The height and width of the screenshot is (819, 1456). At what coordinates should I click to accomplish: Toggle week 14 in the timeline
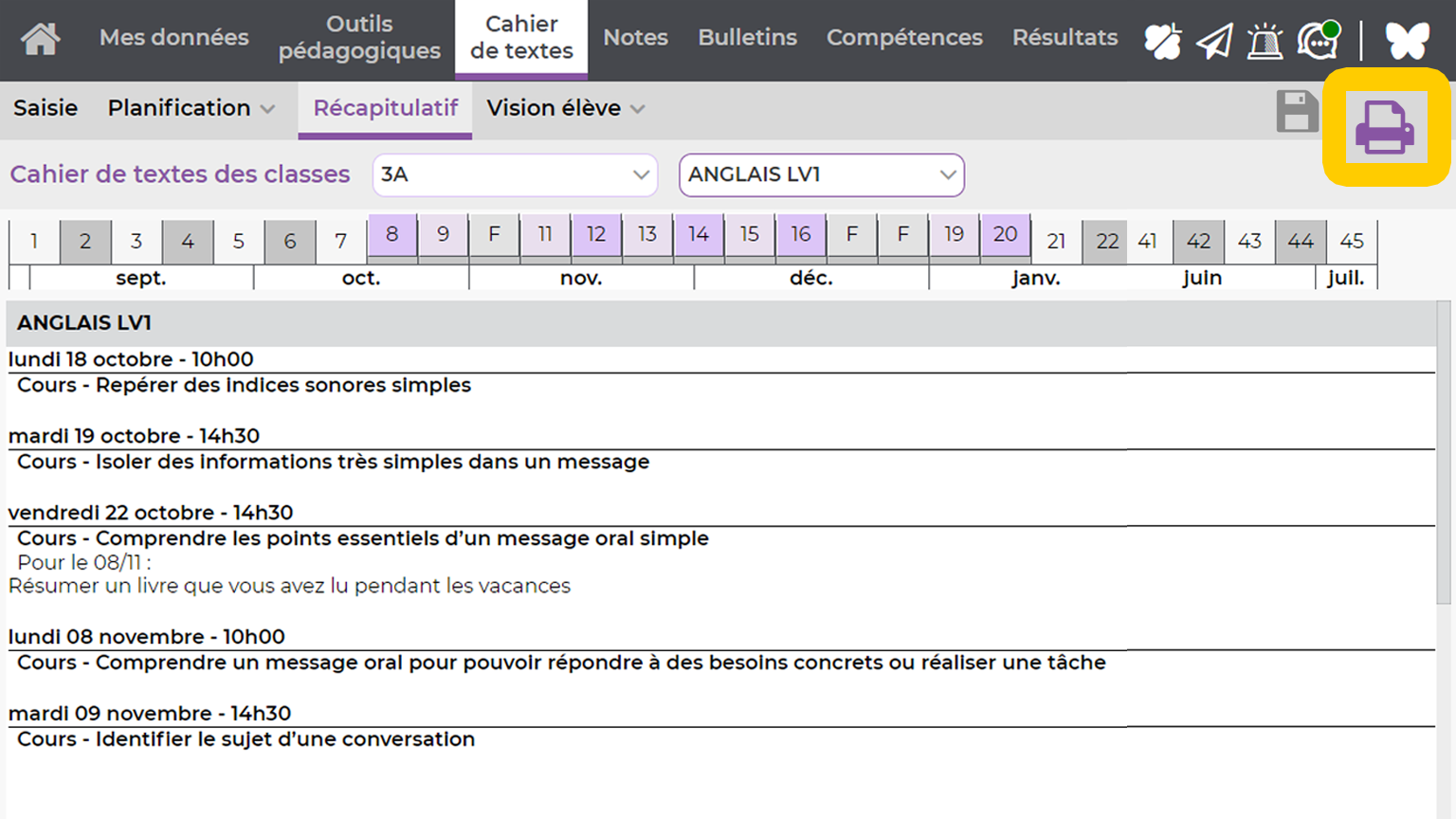click(x=699, y=234)
